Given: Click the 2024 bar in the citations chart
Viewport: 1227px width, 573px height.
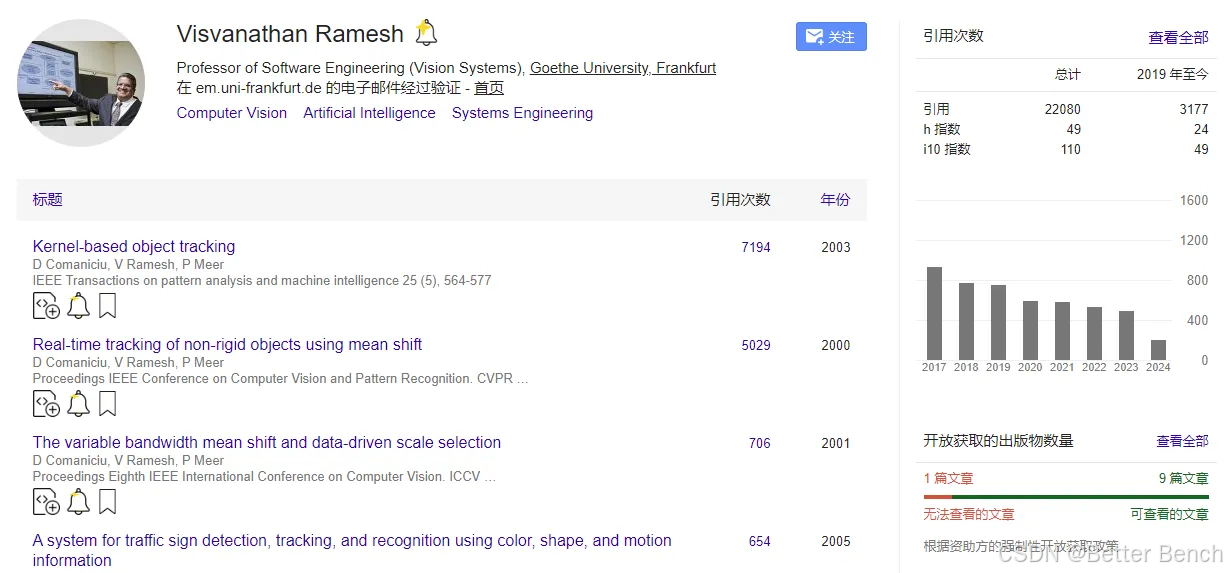Looking at the screenshot, I should 1158,350.
